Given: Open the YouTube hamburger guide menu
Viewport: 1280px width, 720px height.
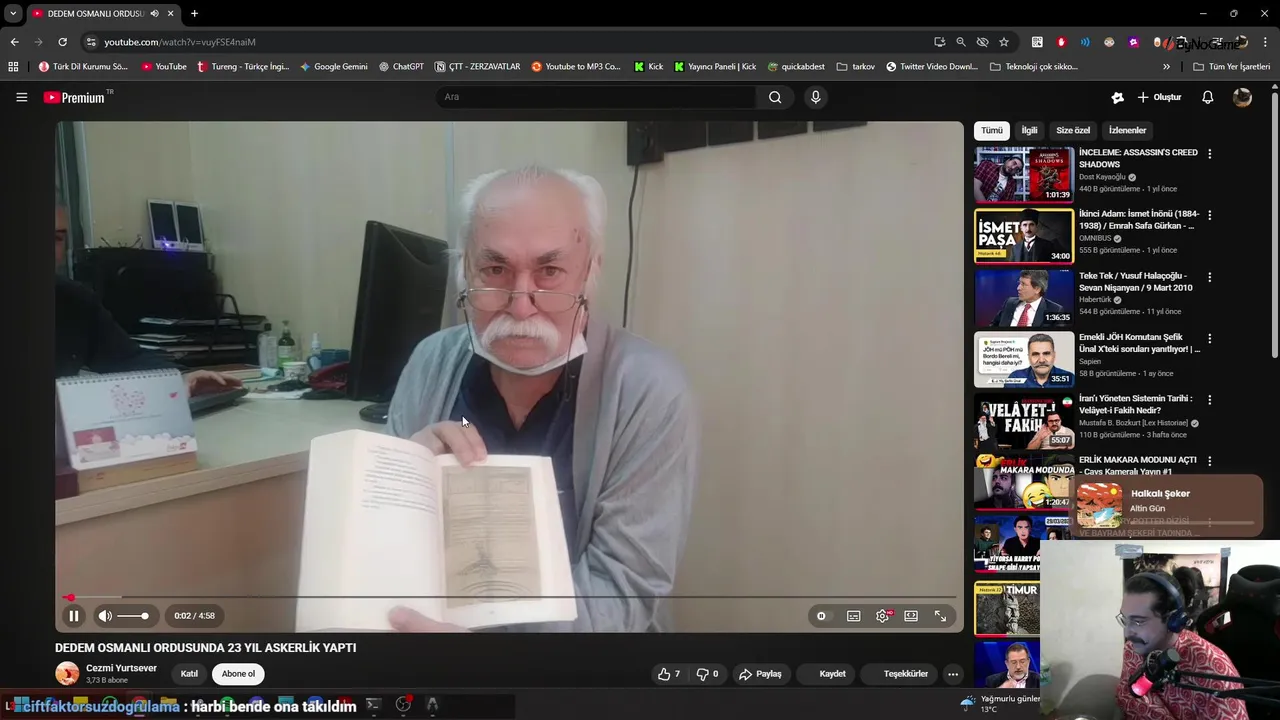Looking at the screenshot, I should (x=21, y=97).
